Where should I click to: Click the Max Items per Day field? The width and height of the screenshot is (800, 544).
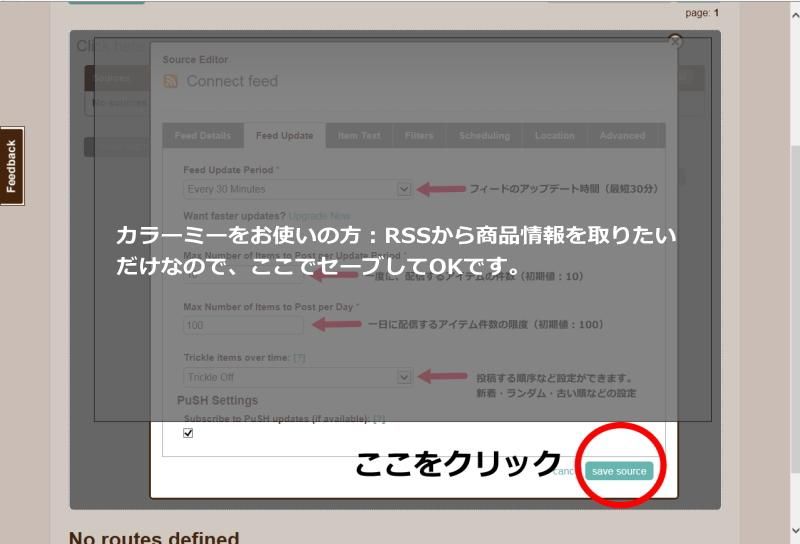pyautogui.click(x=243, y=325)
